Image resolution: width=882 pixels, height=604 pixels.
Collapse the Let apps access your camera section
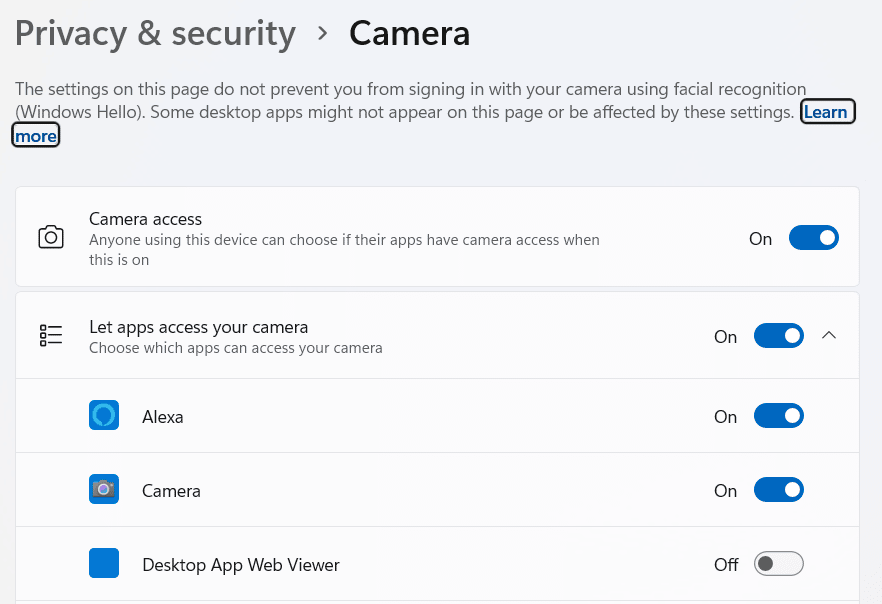[x=829, y=335]
